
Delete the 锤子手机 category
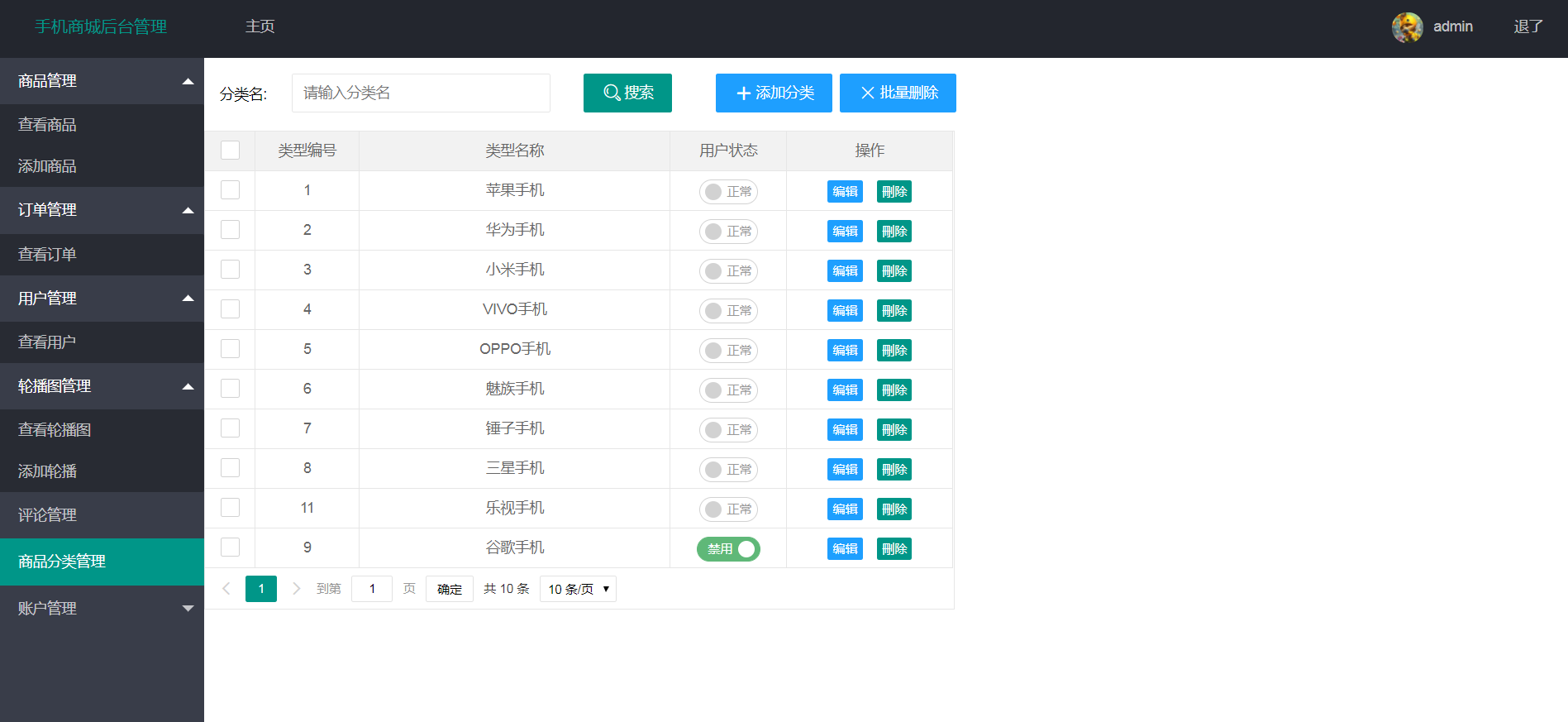pyautogui.click(x=894, y=430)
